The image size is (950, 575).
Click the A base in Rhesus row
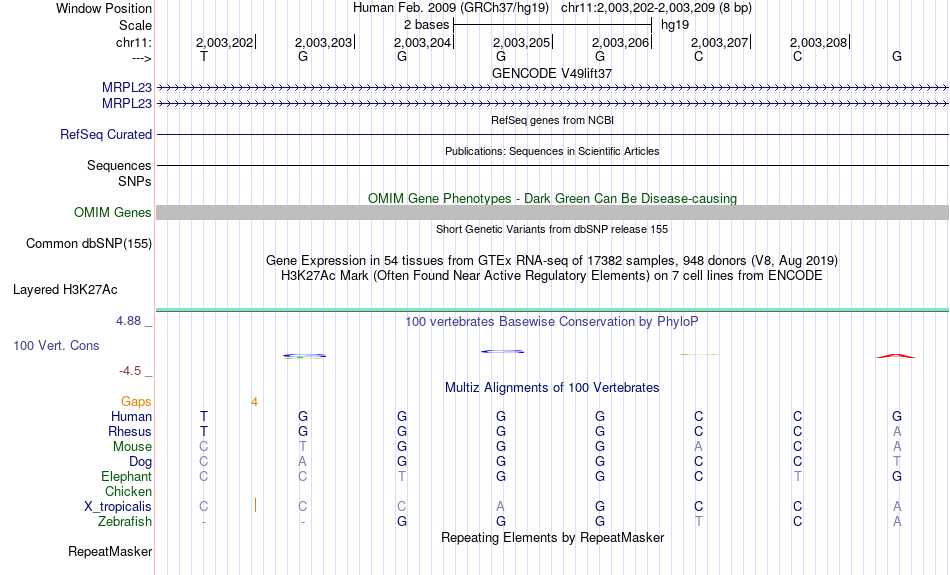pyautogui.click(x=897, y=431)
